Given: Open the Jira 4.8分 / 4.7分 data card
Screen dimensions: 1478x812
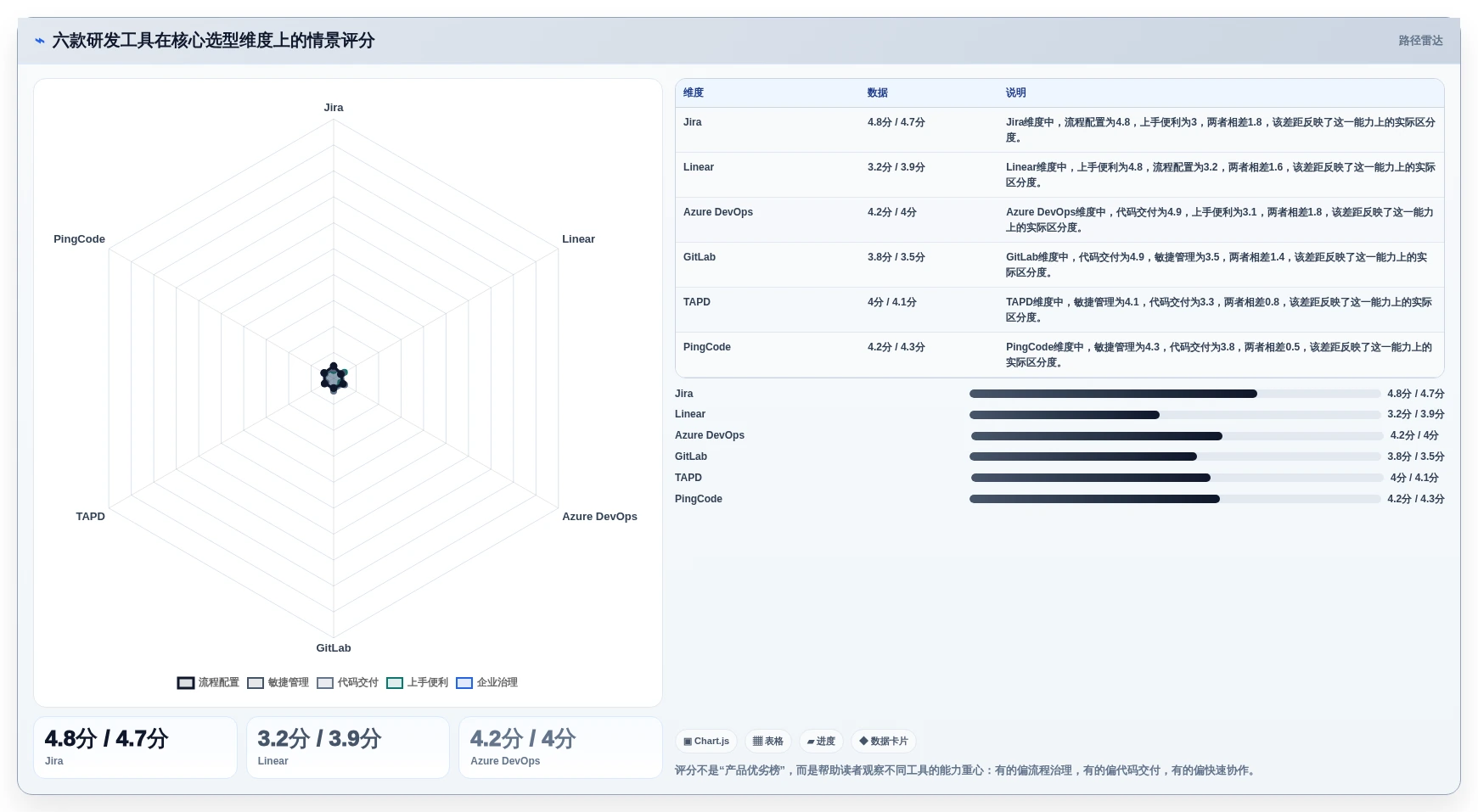Looking at the screenshot, I should (x=135, y=748).
